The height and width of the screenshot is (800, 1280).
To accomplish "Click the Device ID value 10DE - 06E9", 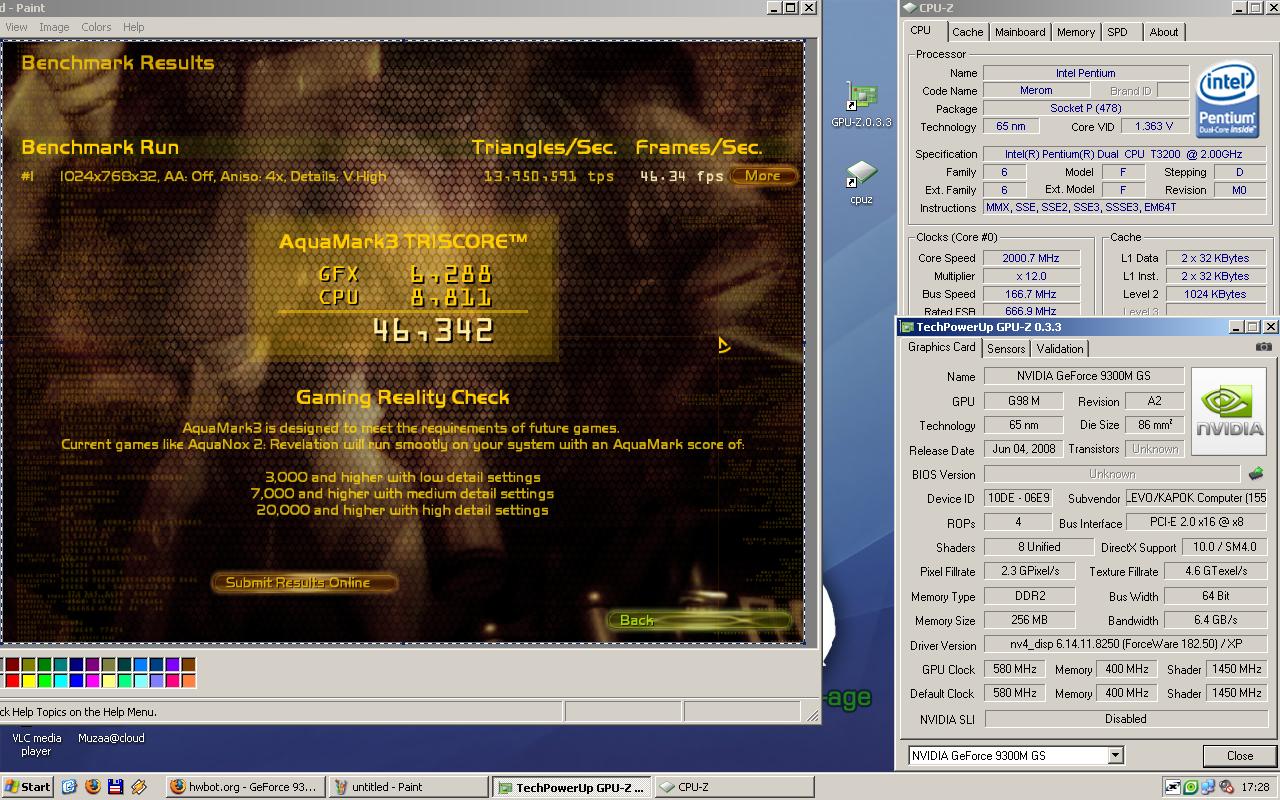I will click(1017, 498).
